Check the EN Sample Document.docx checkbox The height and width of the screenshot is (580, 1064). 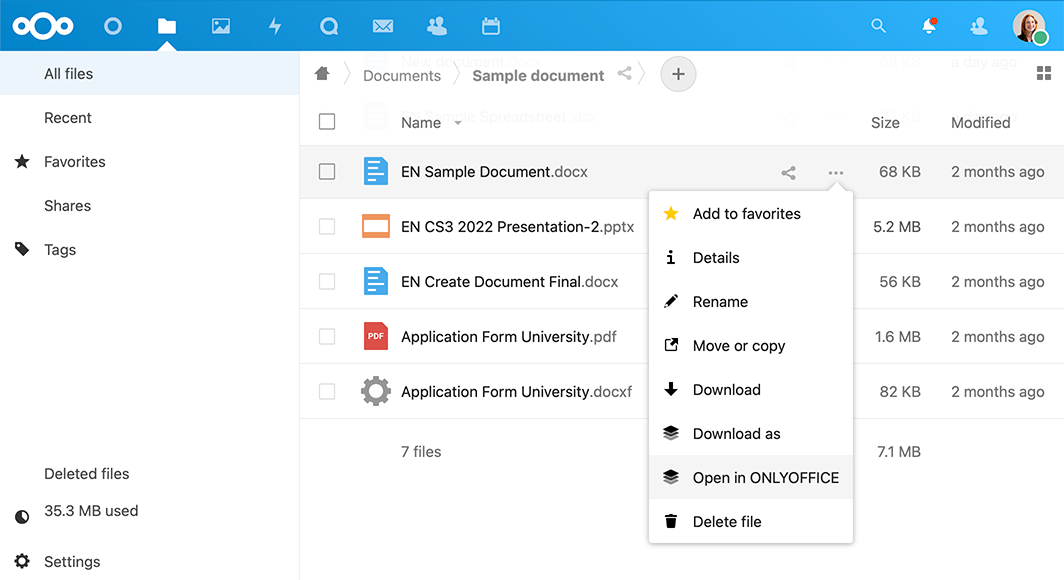(327, 172)
